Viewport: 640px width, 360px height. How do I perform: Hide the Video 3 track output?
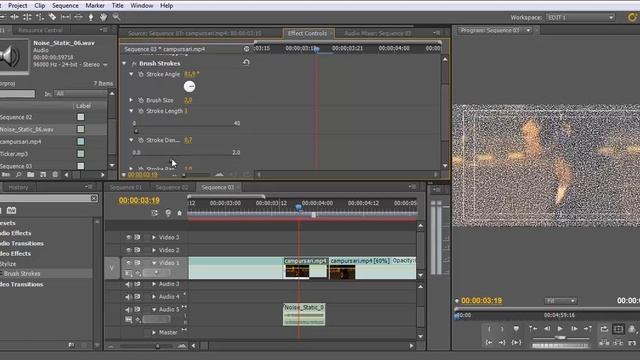point(129,237)
